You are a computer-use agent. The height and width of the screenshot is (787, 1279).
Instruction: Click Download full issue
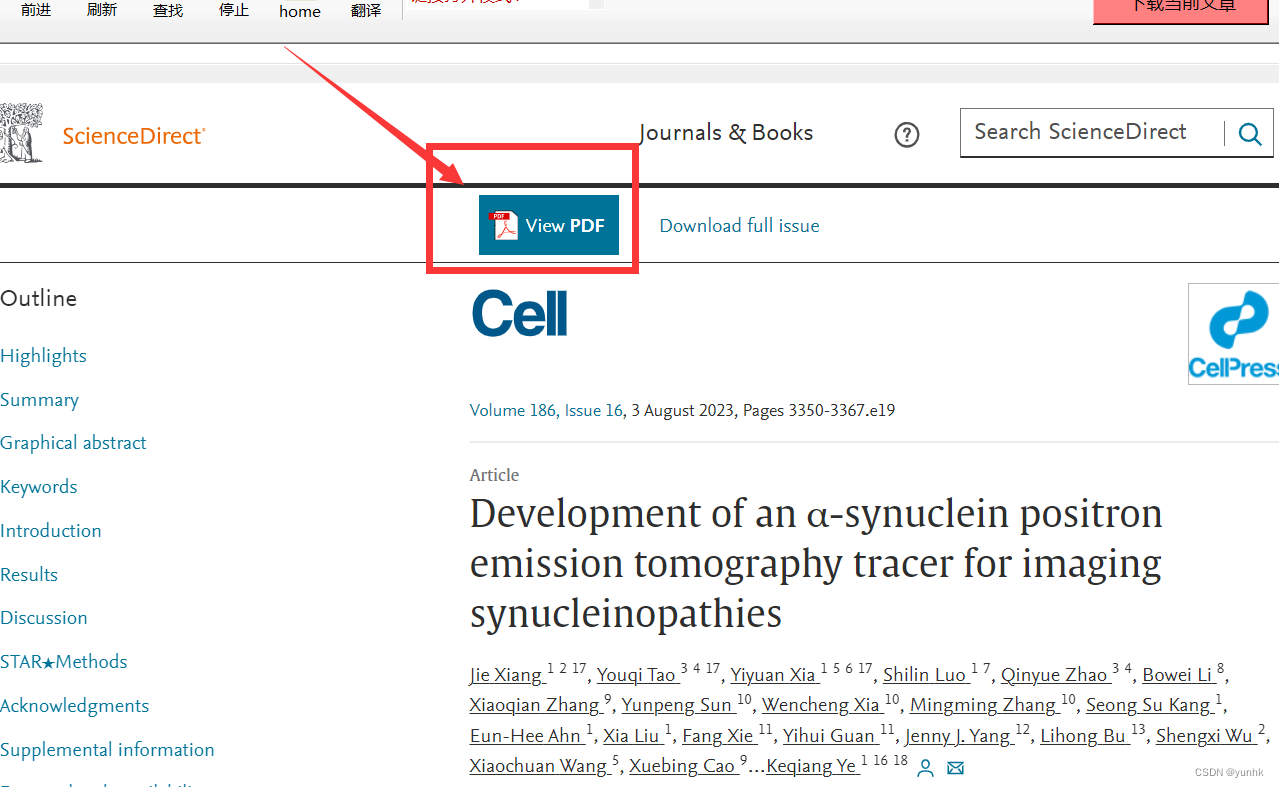[739, 226]
